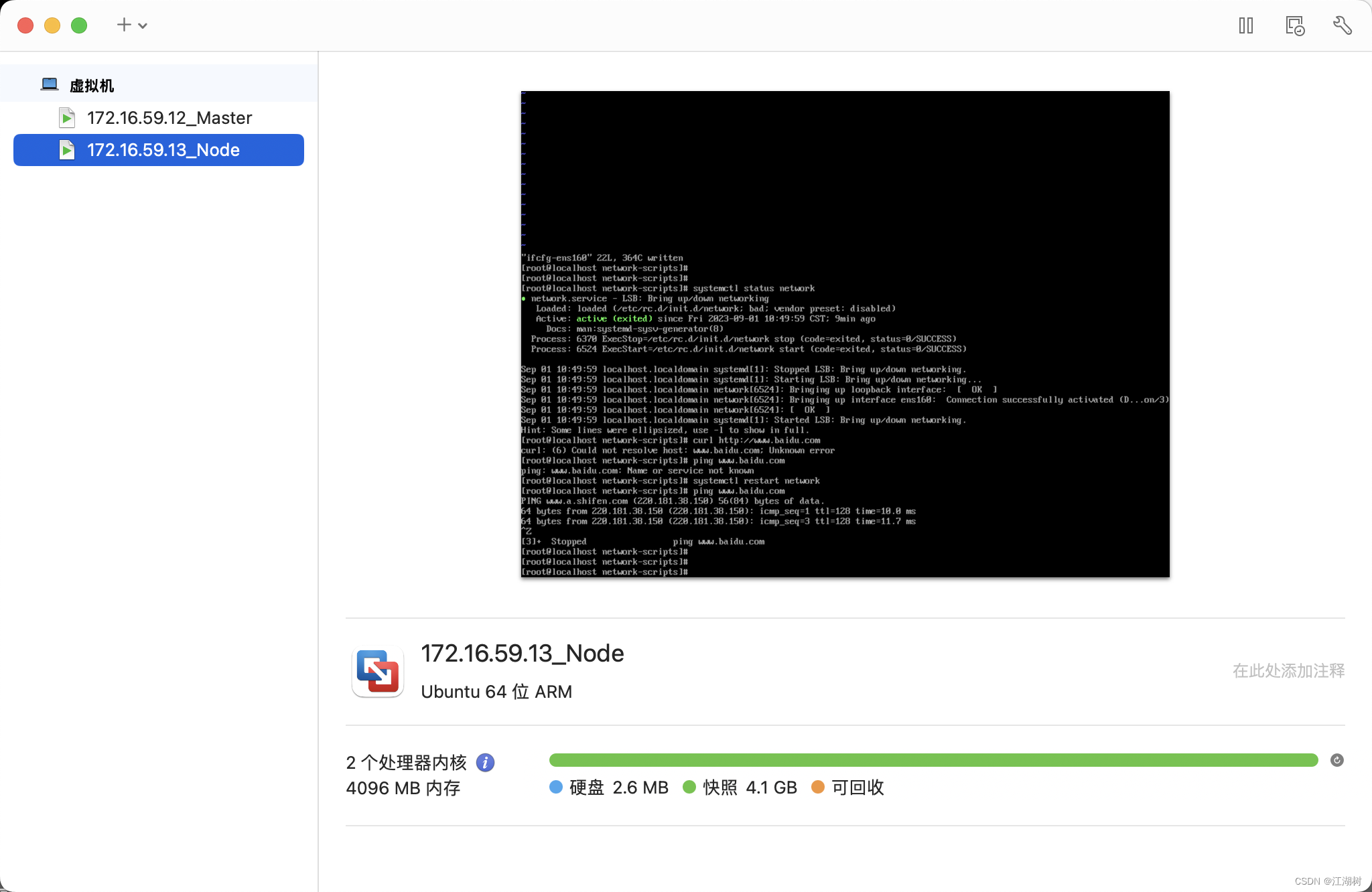Click the running-state icon of 172.16.59.12_Master
Image resolution: width=1372 pixels, height=892 pixels.
[67, 118]
